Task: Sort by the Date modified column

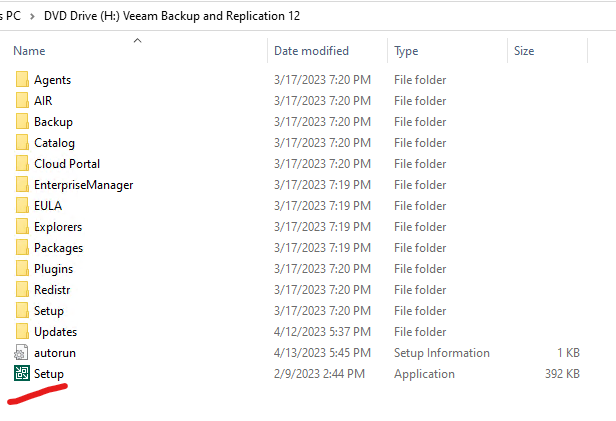Action: point(311,51)
